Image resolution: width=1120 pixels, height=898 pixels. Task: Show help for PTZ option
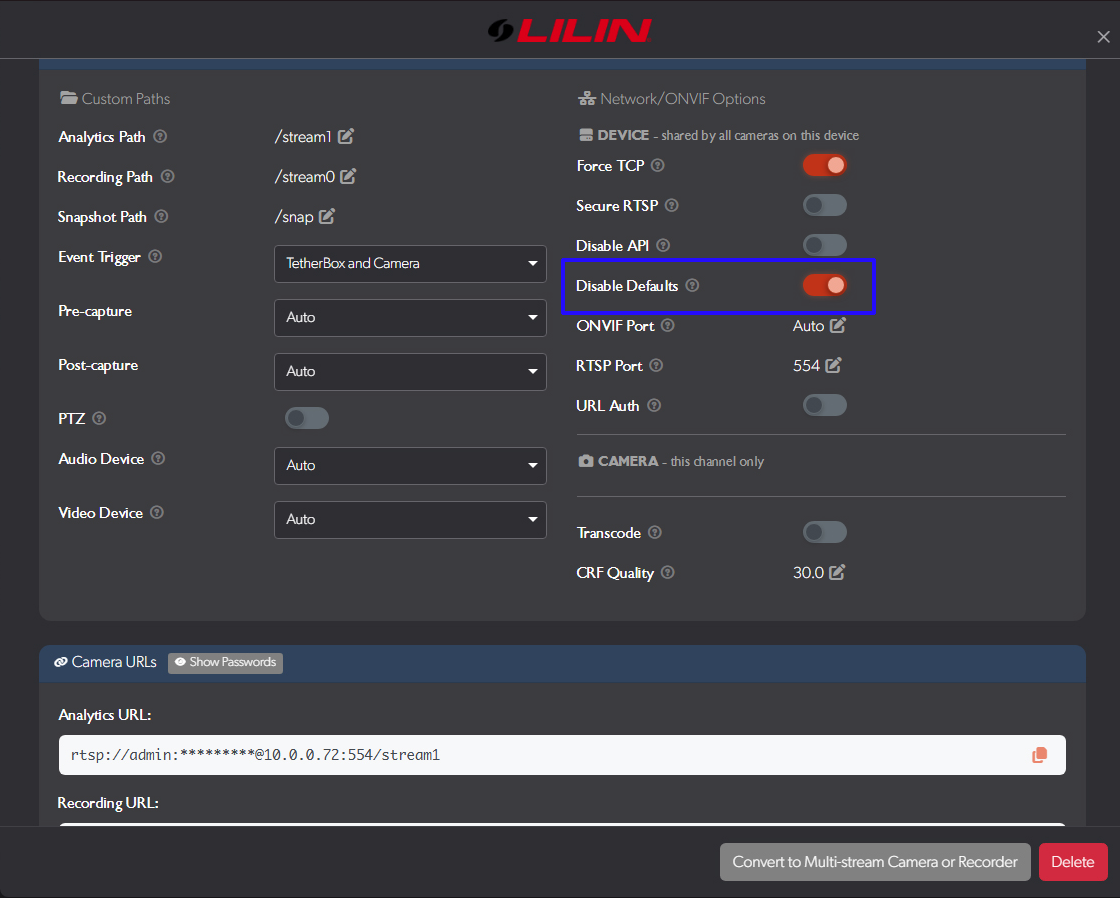[99, 418]
